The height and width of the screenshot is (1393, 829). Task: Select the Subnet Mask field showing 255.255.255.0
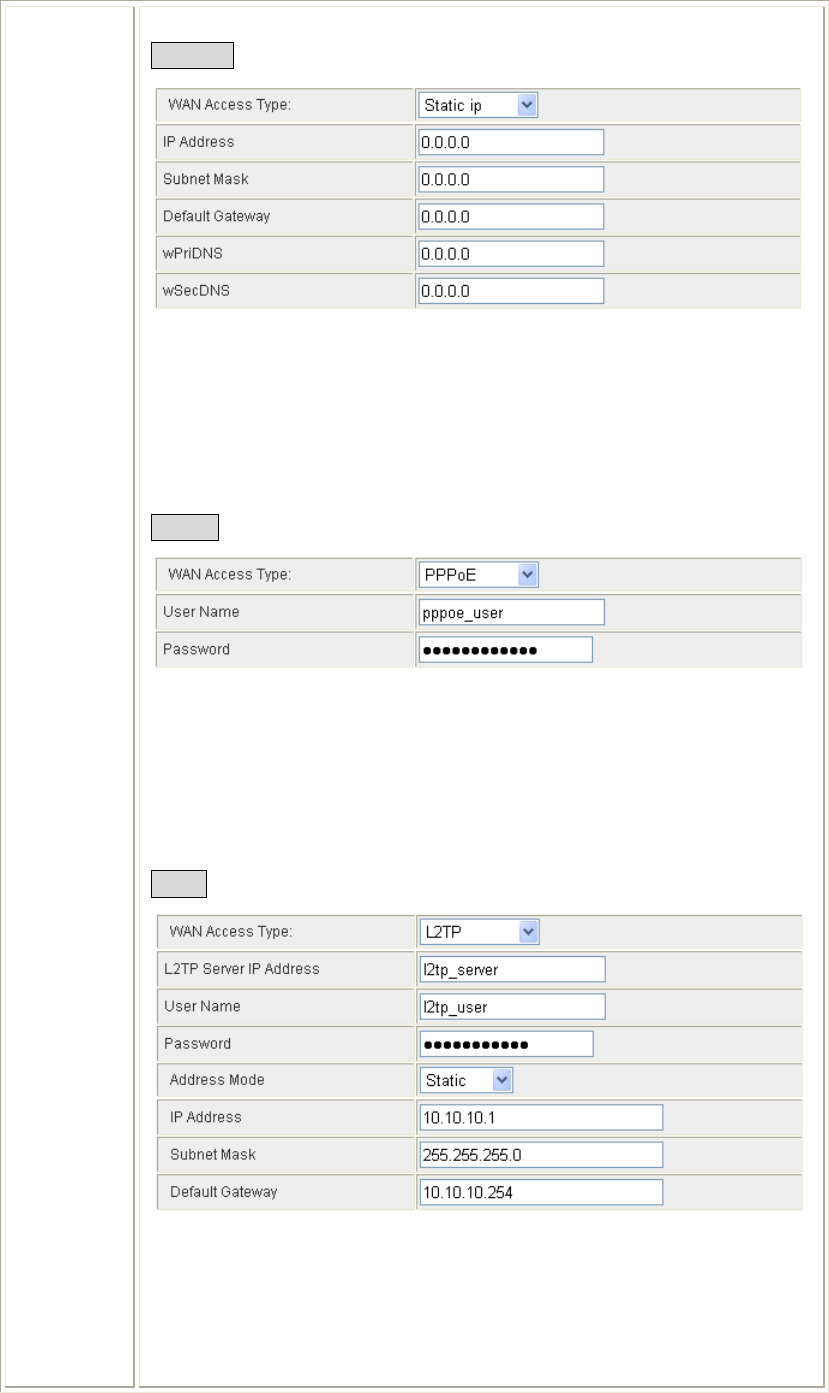[x=541, y=1155]
